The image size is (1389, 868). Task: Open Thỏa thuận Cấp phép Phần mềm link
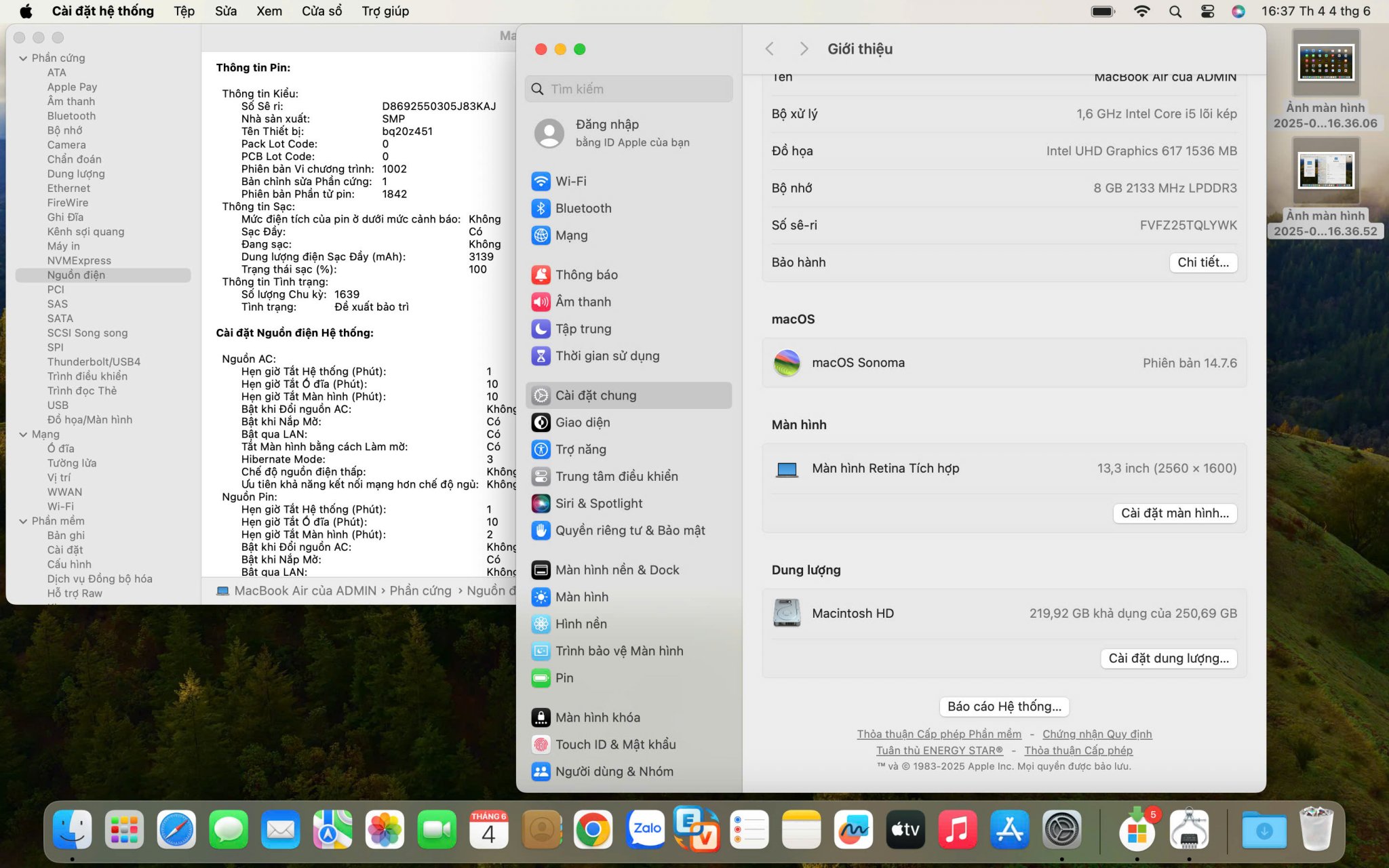(x=939, y=734)
